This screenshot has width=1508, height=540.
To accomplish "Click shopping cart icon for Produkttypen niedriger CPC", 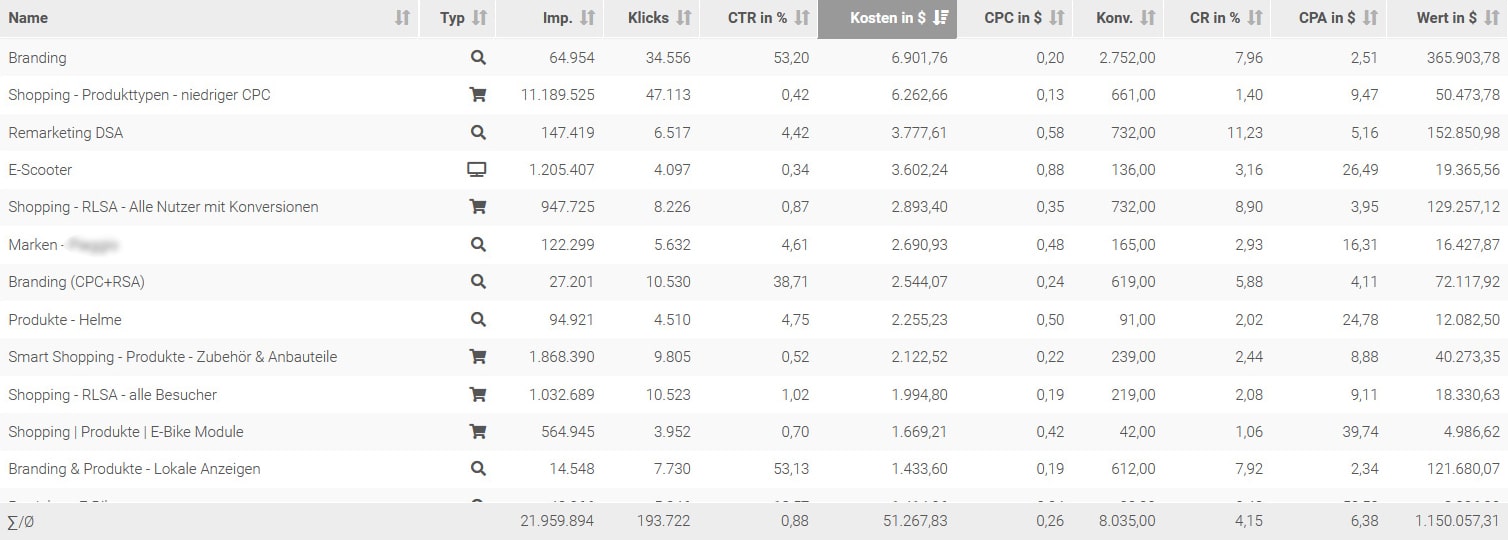I will click(478, 95).
